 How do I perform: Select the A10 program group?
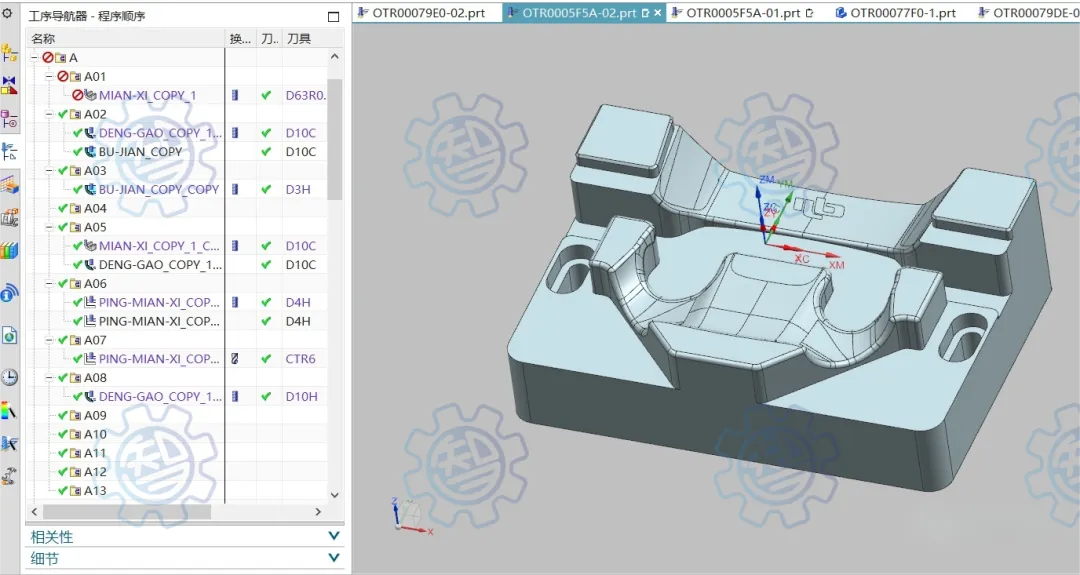pyautogui.click(x=95, y=434)
